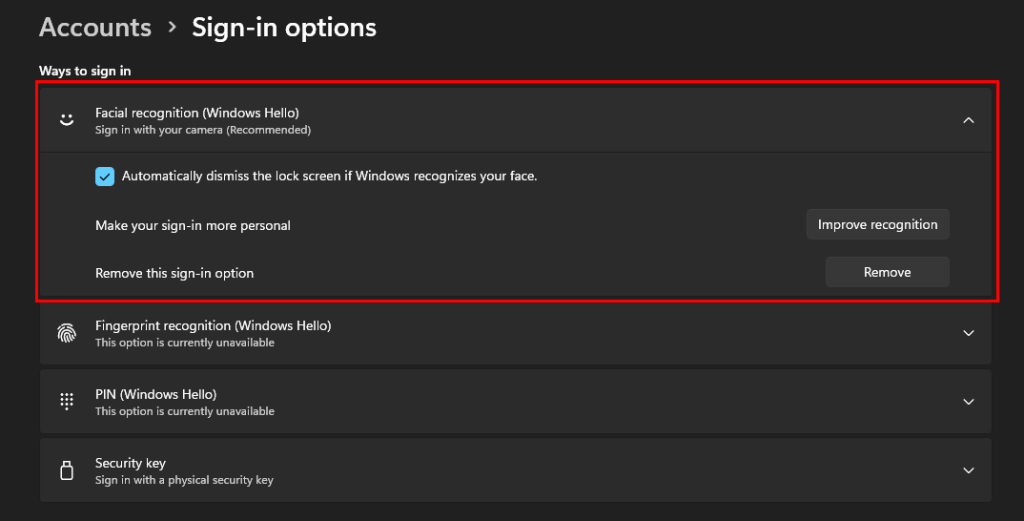The image size is (1024, 521).
Task: Click the 'Automatically dismiss the lock screen' label text
Action: (329, 176)
